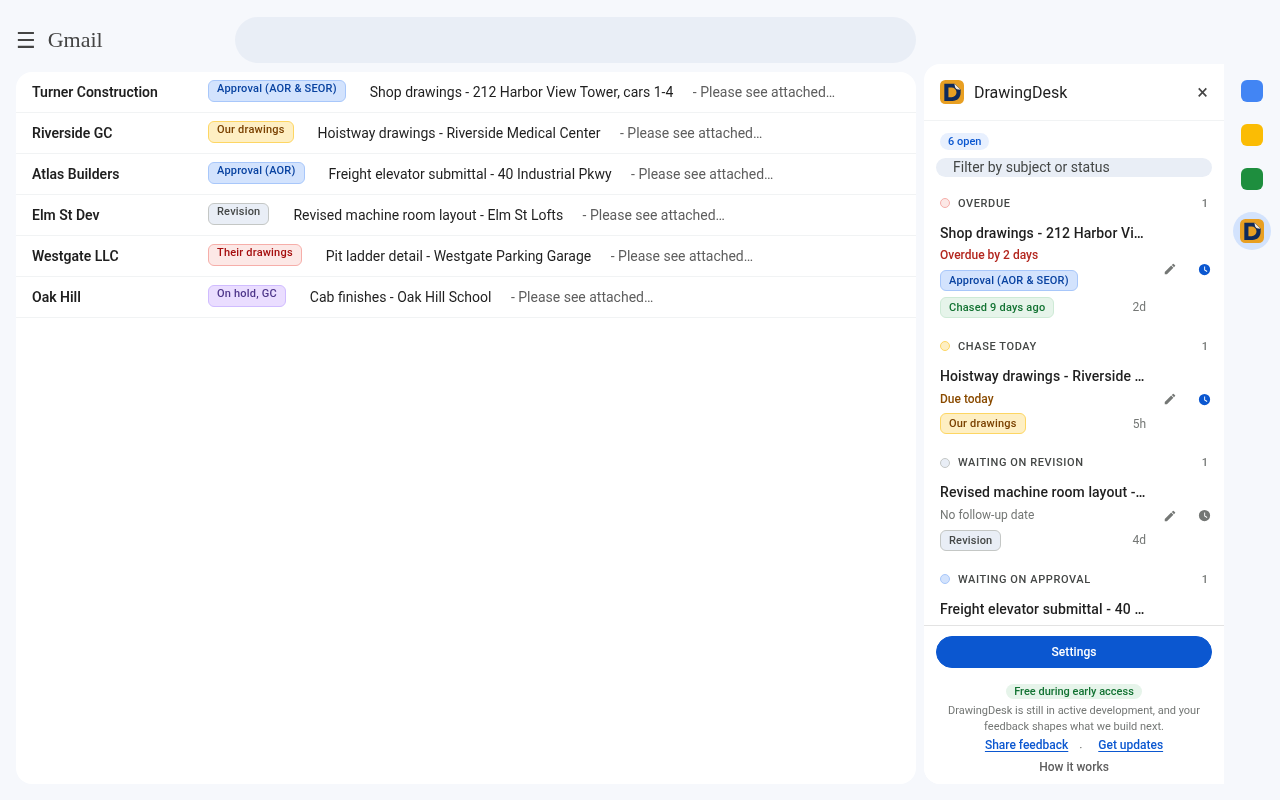Select the 'Freight elevator submittal - 40 …' panel item

(x=1042, y=609)
